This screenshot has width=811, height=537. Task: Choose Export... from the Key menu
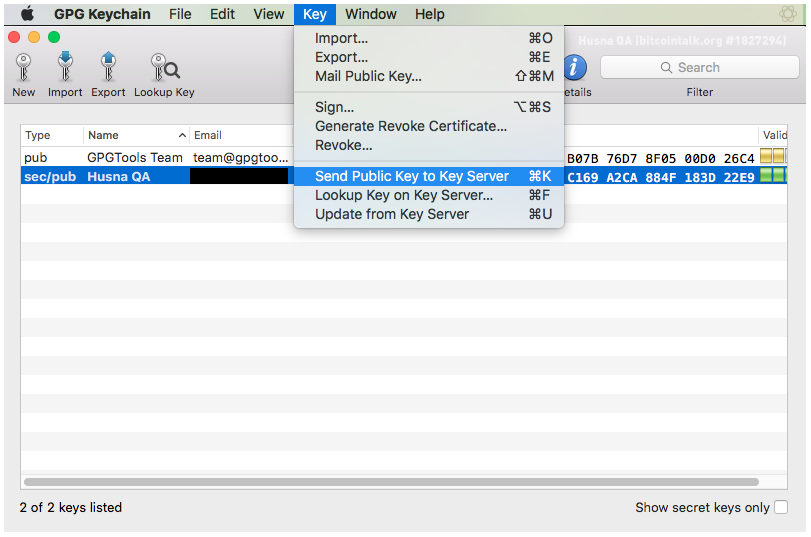pos(429,57)
